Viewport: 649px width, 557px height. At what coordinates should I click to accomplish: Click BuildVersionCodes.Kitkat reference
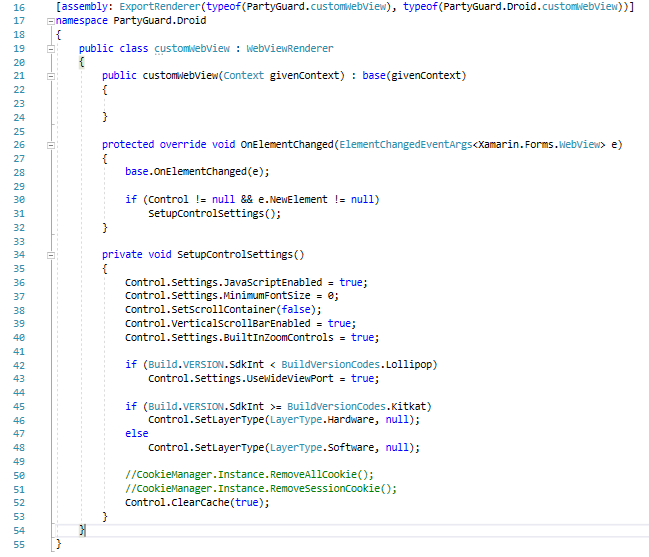[356, 406]
